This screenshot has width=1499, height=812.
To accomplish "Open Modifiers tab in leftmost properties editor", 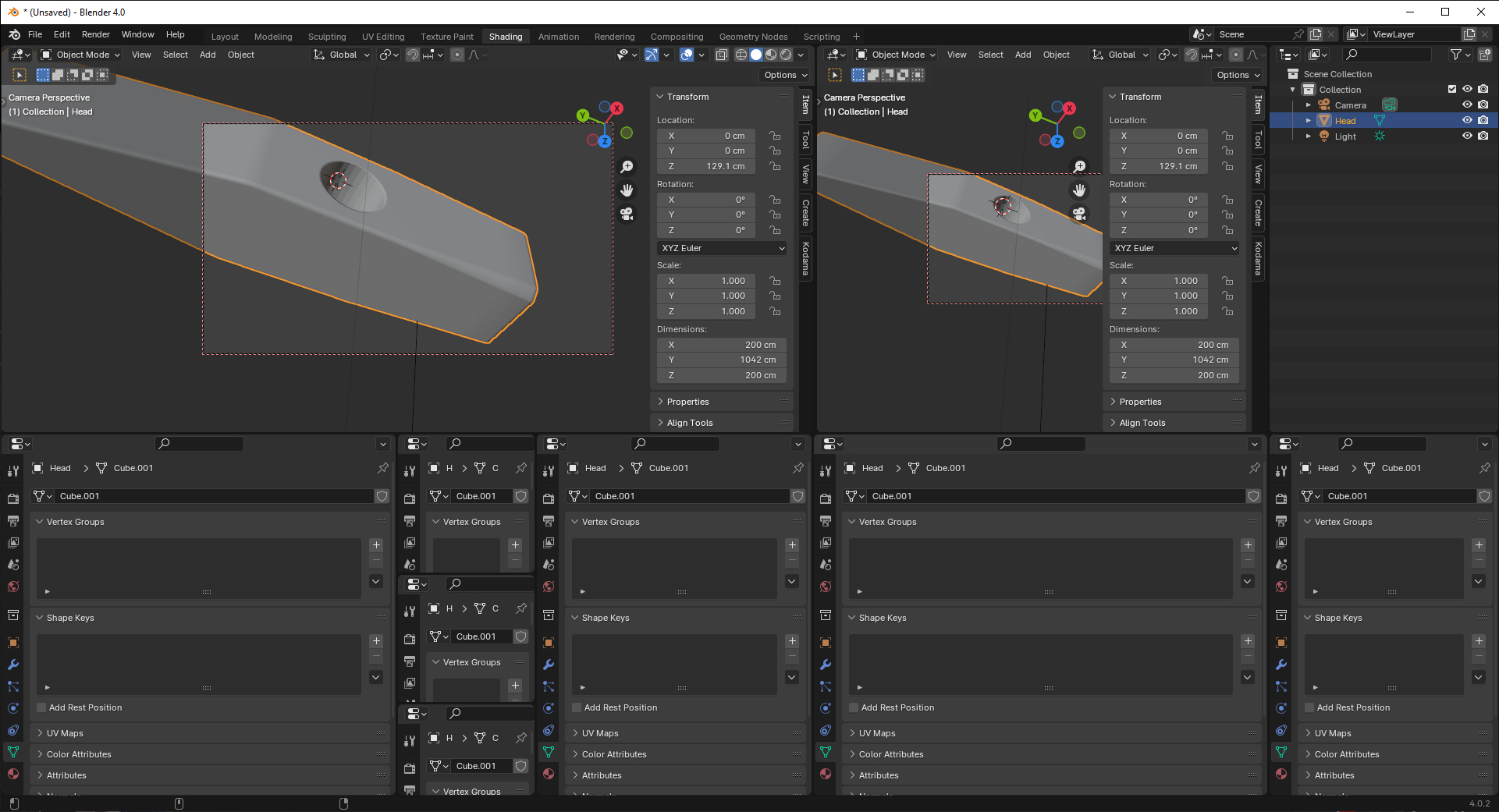I will (13, 665).
